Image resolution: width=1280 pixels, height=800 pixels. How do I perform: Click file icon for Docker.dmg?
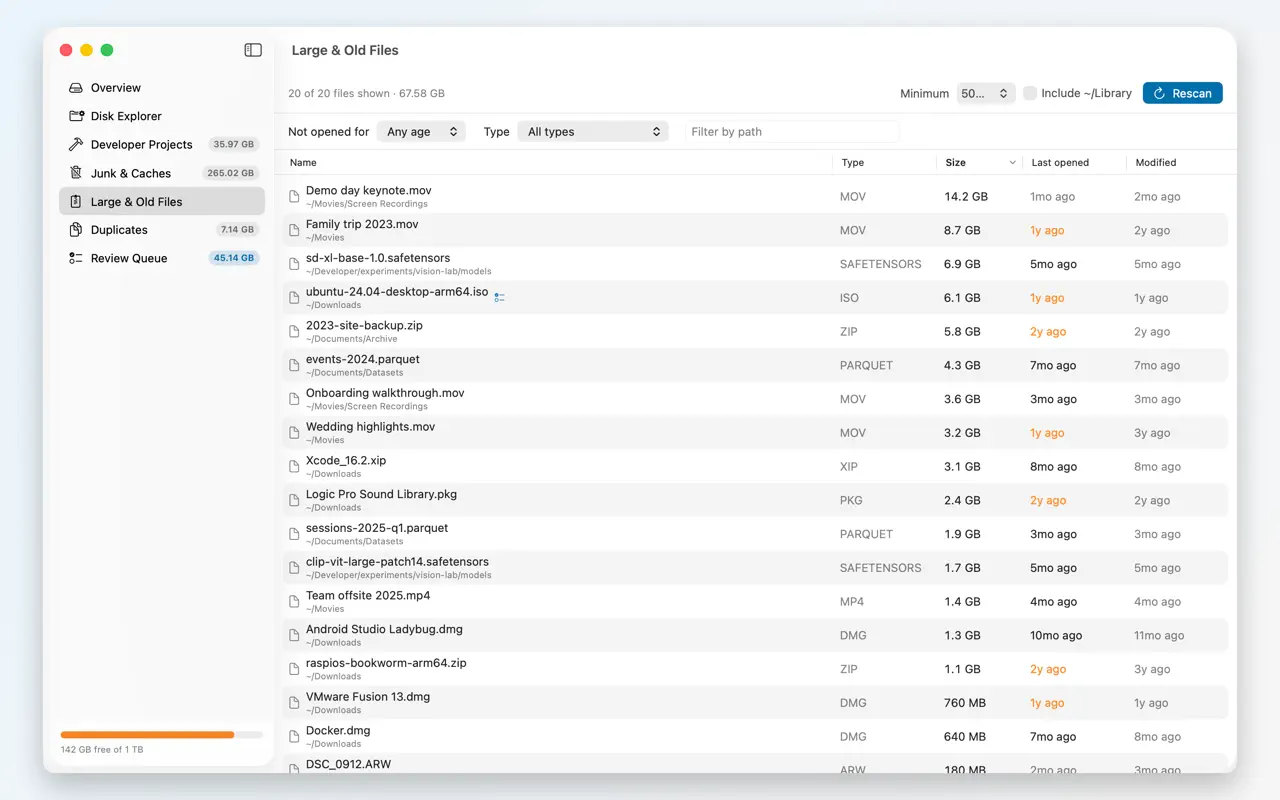(294, 736)
